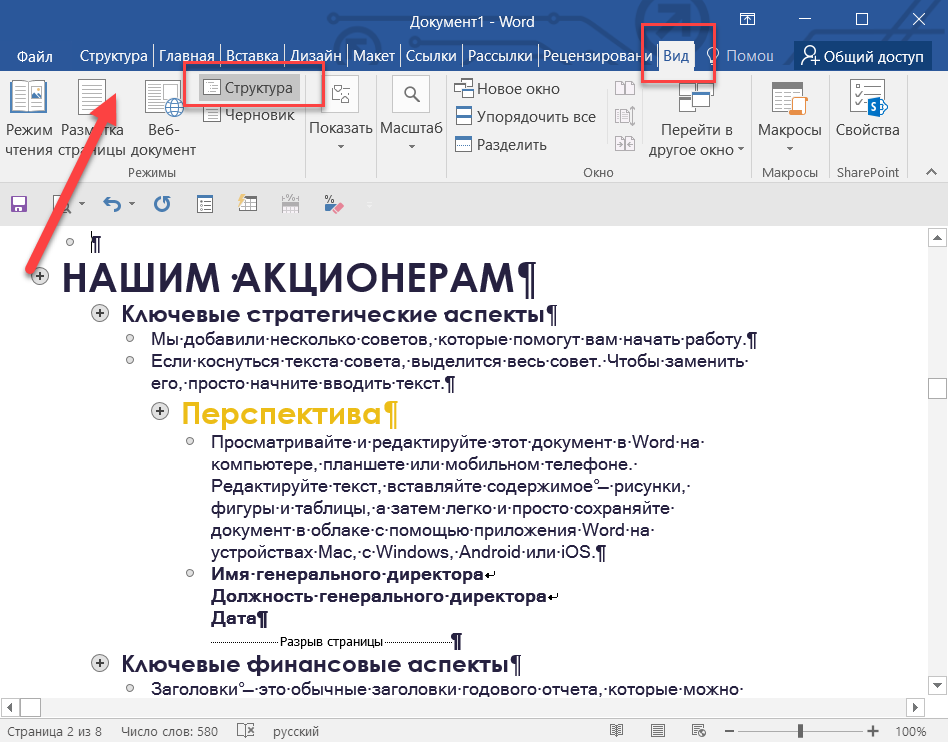Screen dimensions: 948x742
Task: Click the Redo/repeat icon
Action: [x=161, y=204]
